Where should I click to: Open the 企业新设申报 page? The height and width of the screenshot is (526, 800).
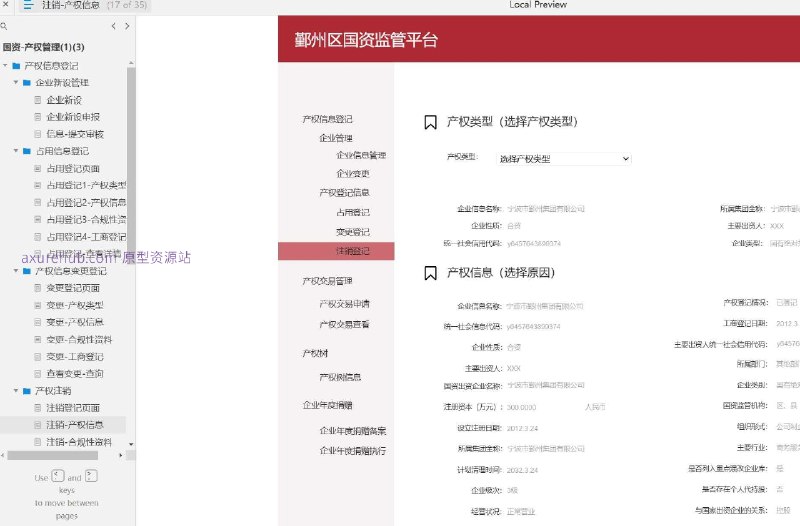click(x=73, y=117)
